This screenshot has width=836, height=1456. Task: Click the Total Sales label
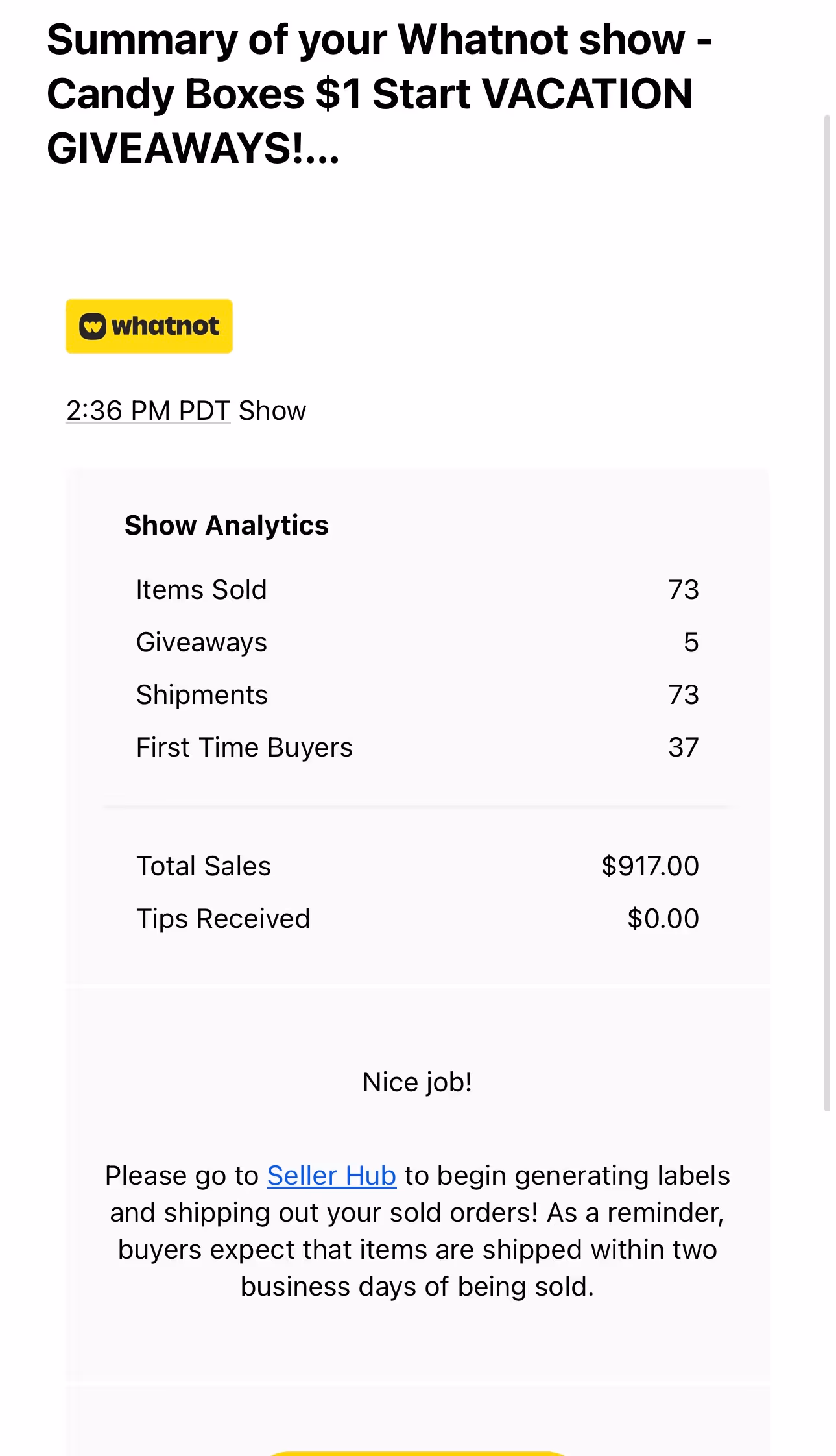(204, 866)
